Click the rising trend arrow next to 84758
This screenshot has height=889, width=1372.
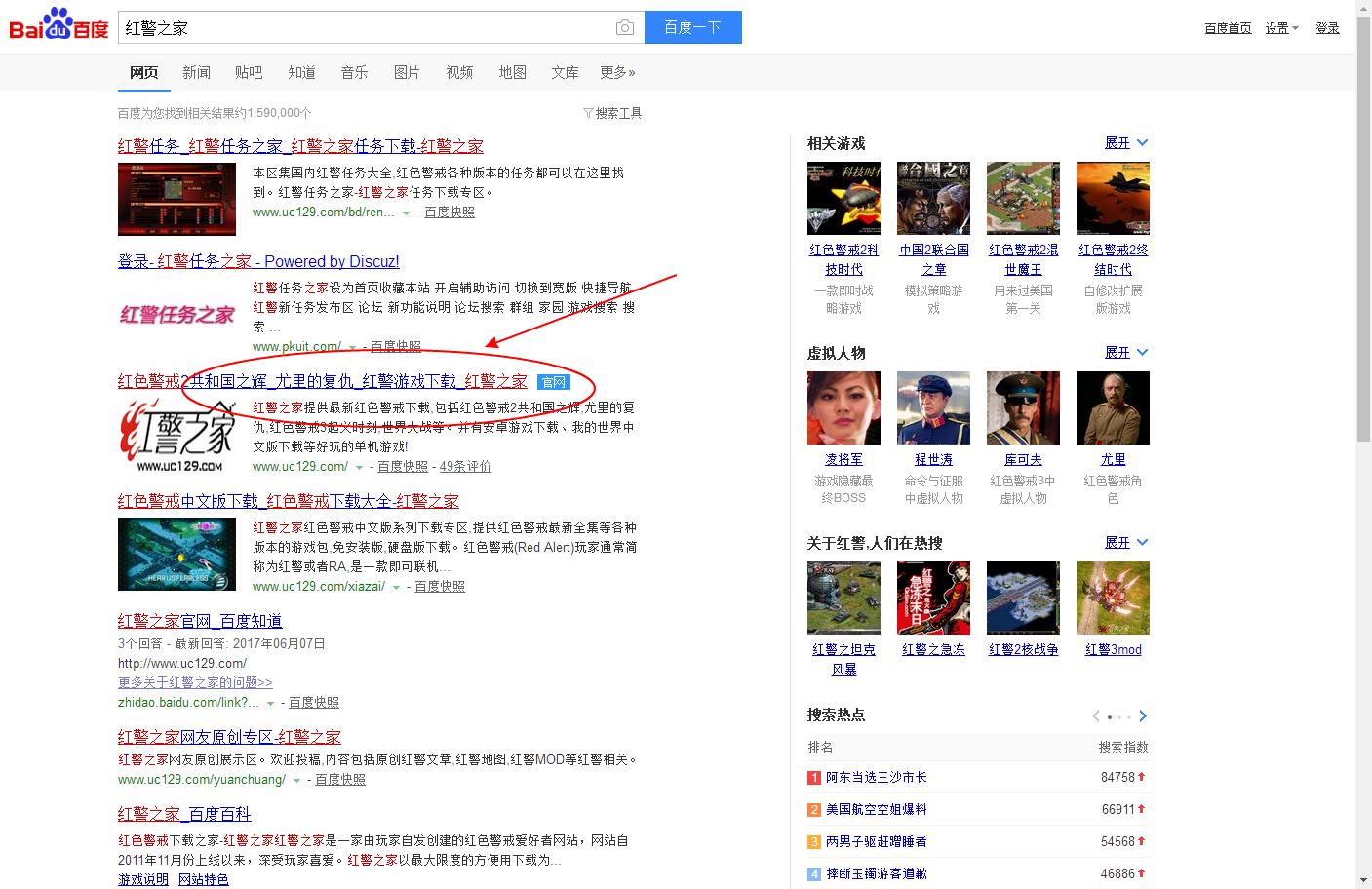click(x=1142, y=777)
